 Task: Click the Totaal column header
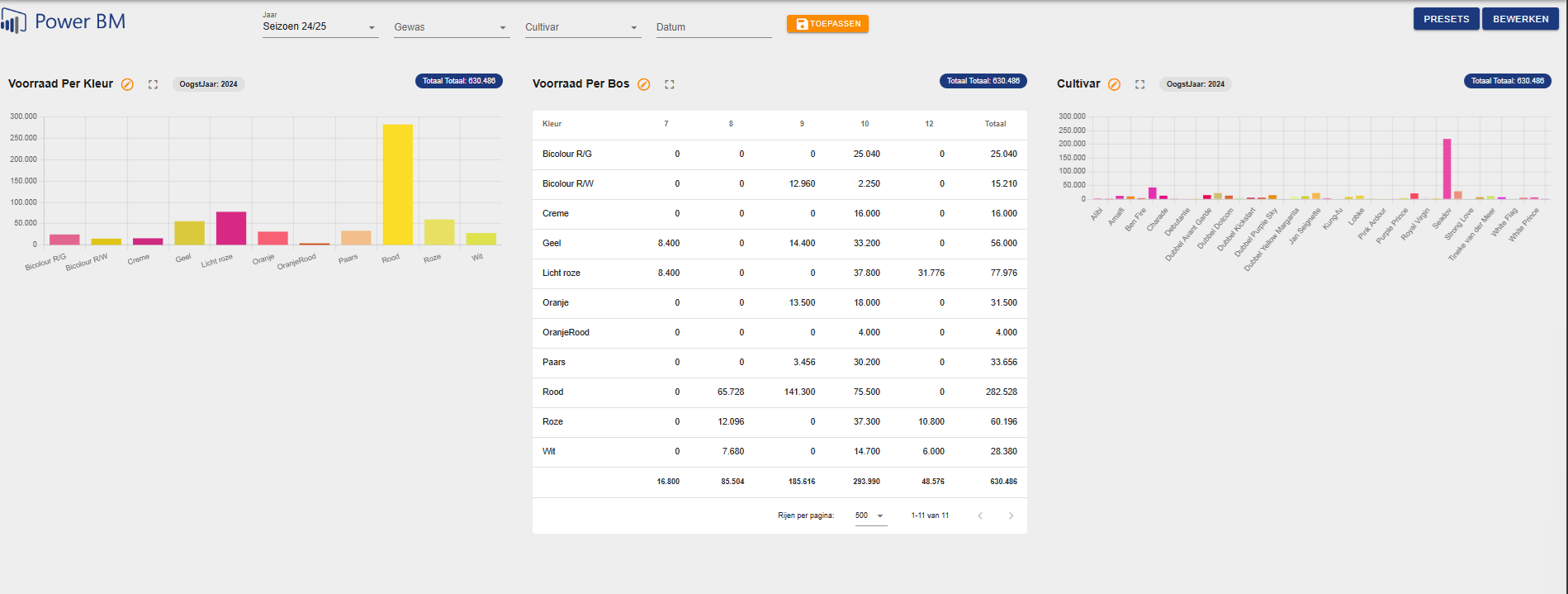(995, 124)
